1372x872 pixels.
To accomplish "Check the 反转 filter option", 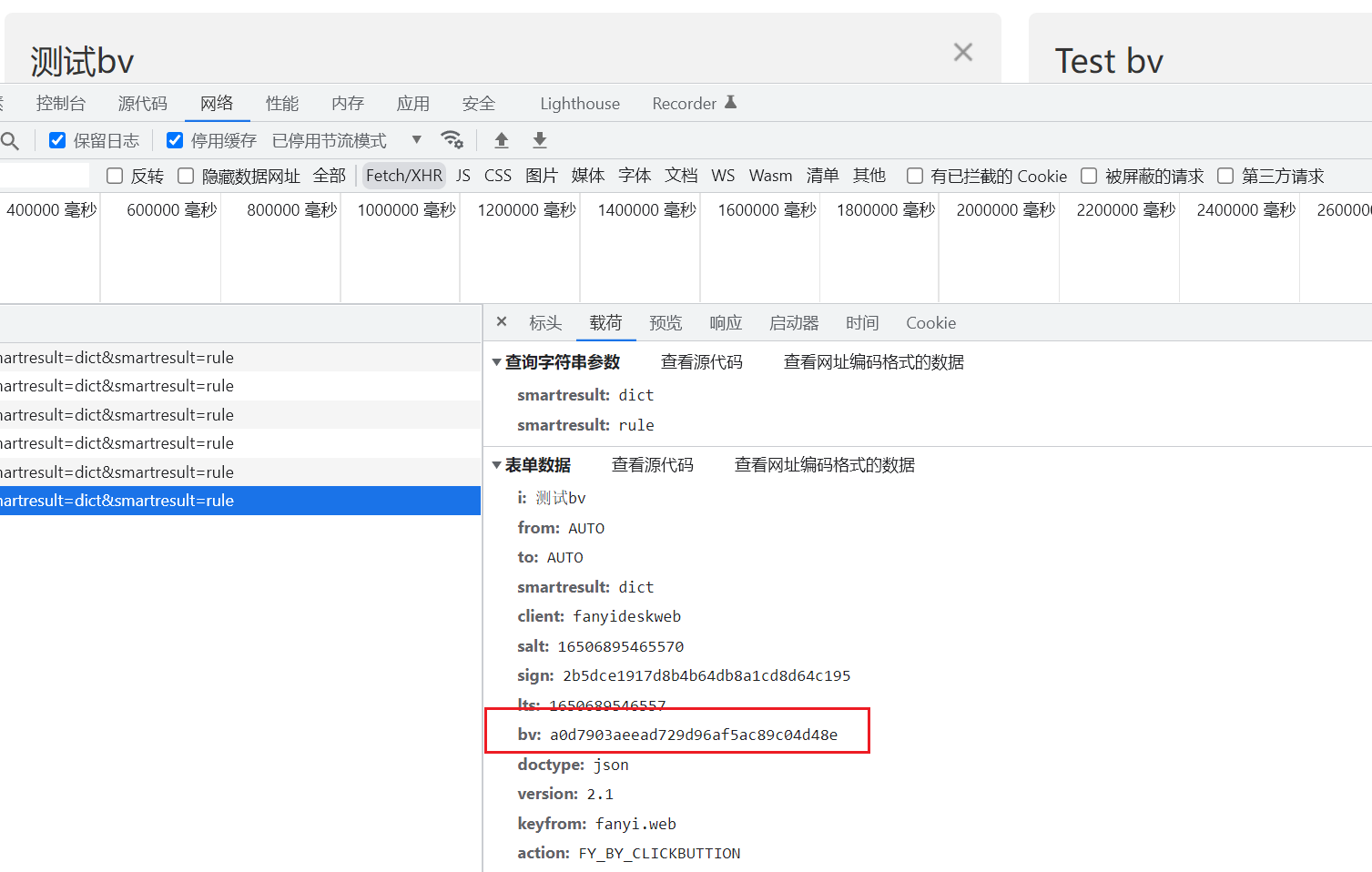I will pyautogui.click(x=114, y=175).
